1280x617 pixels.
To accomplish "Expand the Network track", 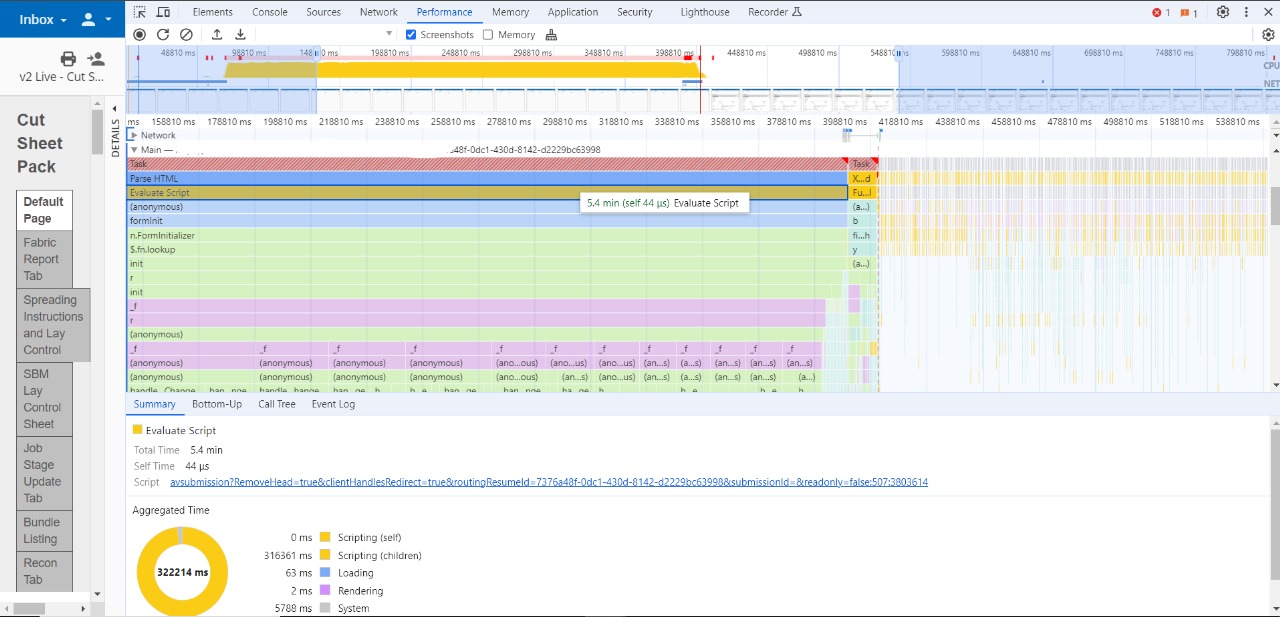I will pos(134,135).
